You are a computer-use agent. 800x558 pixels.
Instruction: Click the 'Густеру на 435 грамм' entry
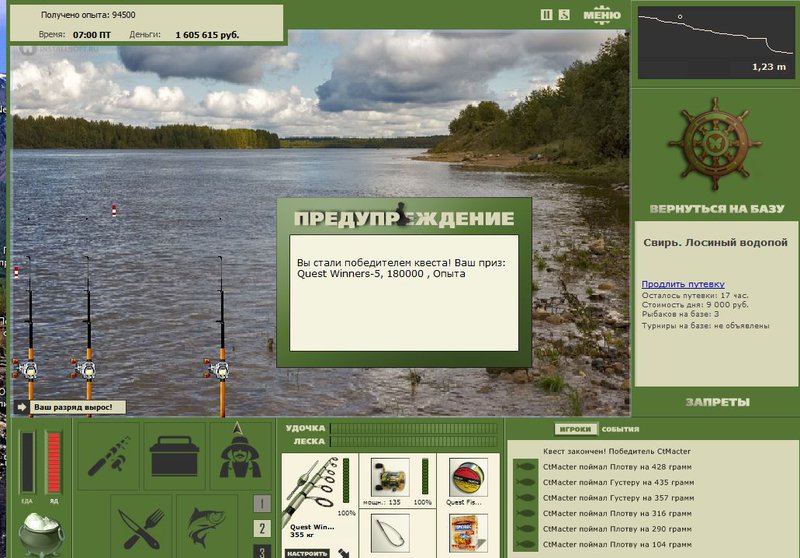[618, 482]
